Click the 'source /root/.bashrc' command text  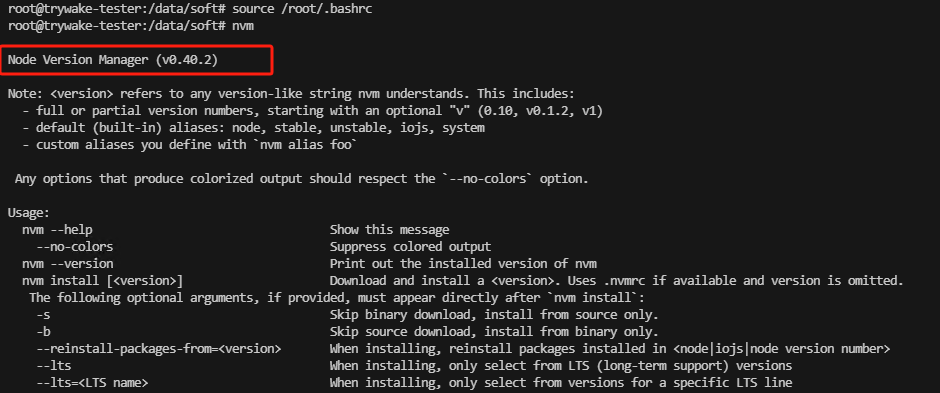pos(302,10)
